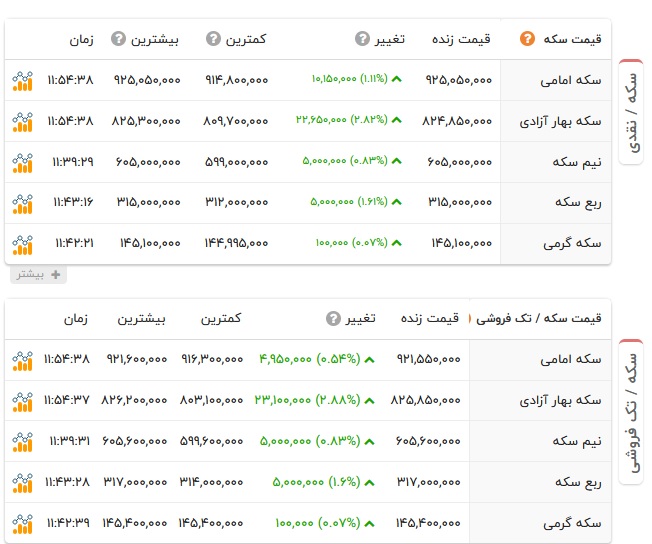Click live price ۸۲۴,۸۵۰,۰۰۰
This screenshot has width=652, height=544.
click(x=457, y=121)
